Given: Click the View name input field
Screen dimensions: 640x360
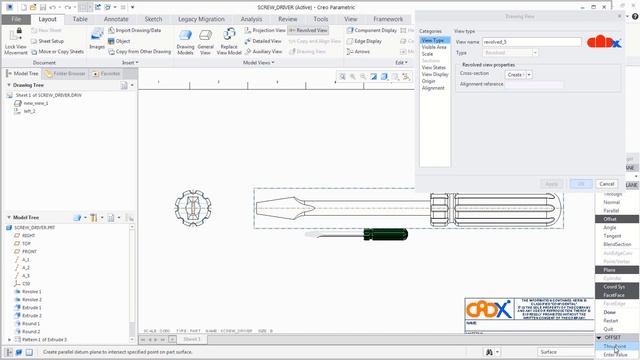Looking at the screenshot, I should [531, 42].
